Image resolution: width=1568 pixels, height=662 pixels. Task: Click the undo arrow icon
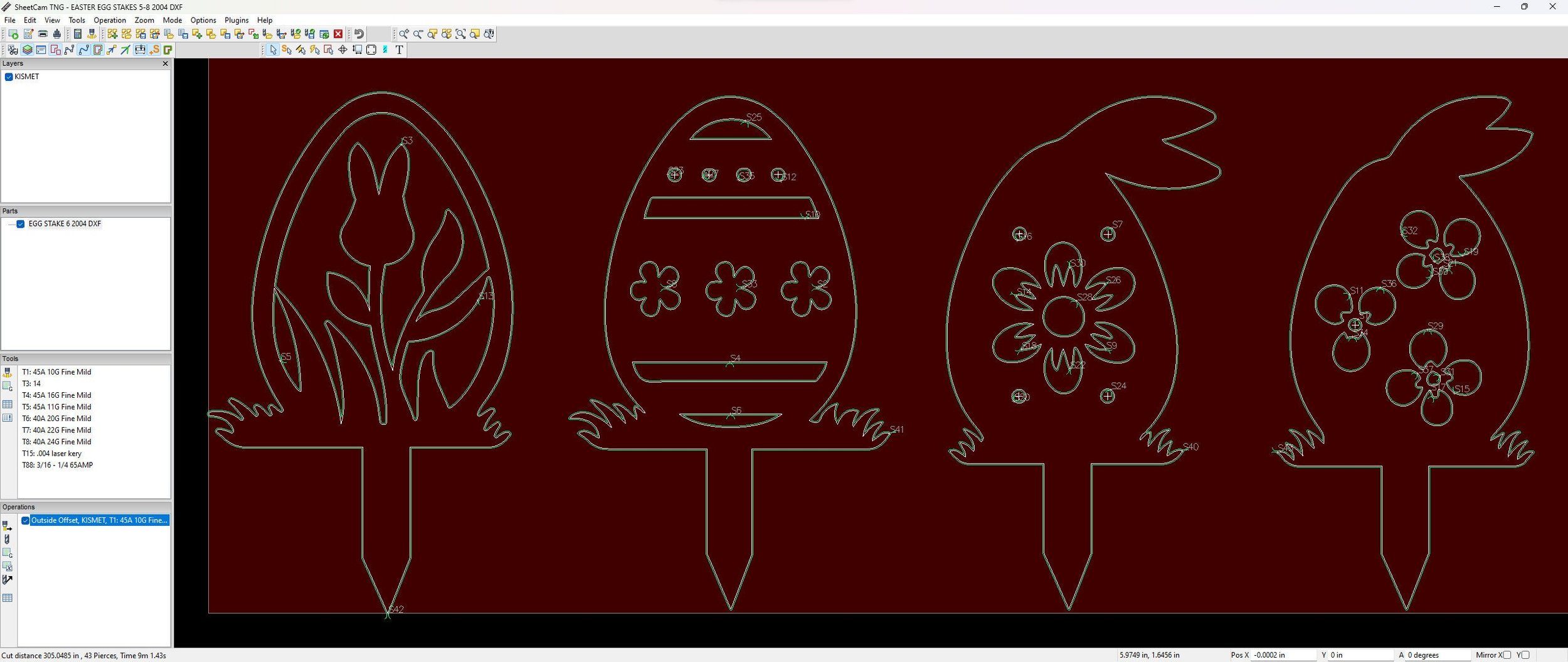coord(359,34)
